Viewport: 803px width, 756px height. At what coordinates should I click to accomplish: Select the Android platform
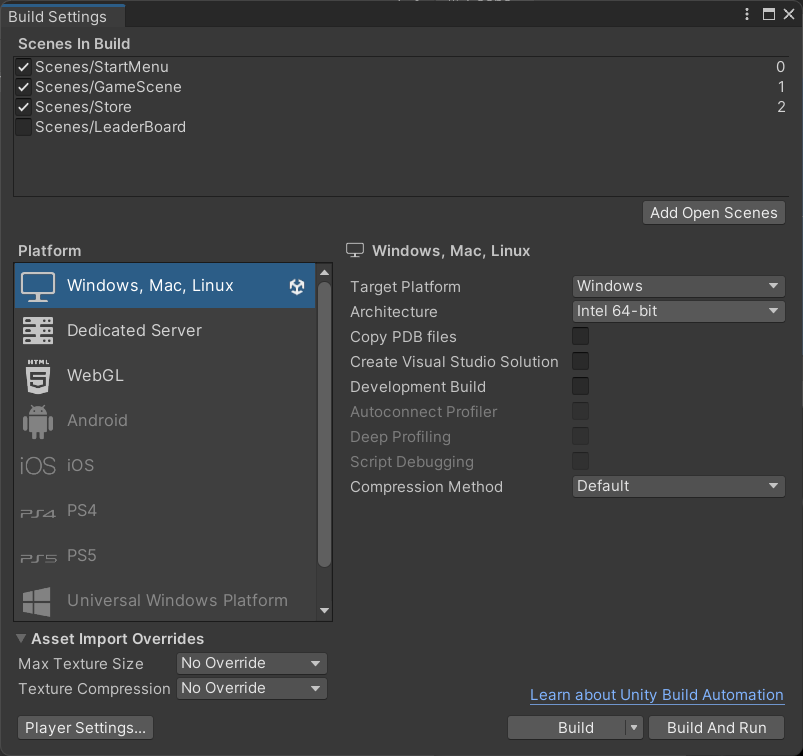(165, 421)
